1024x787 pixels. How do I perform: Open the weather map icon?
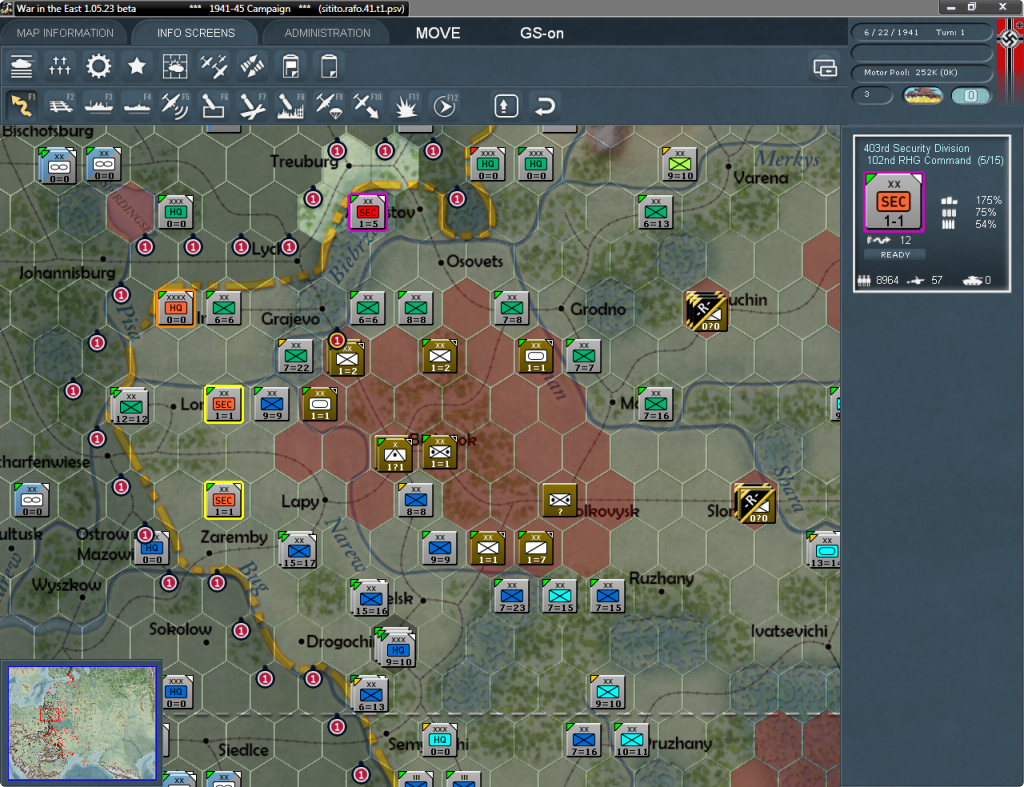(x=175, y=66)
